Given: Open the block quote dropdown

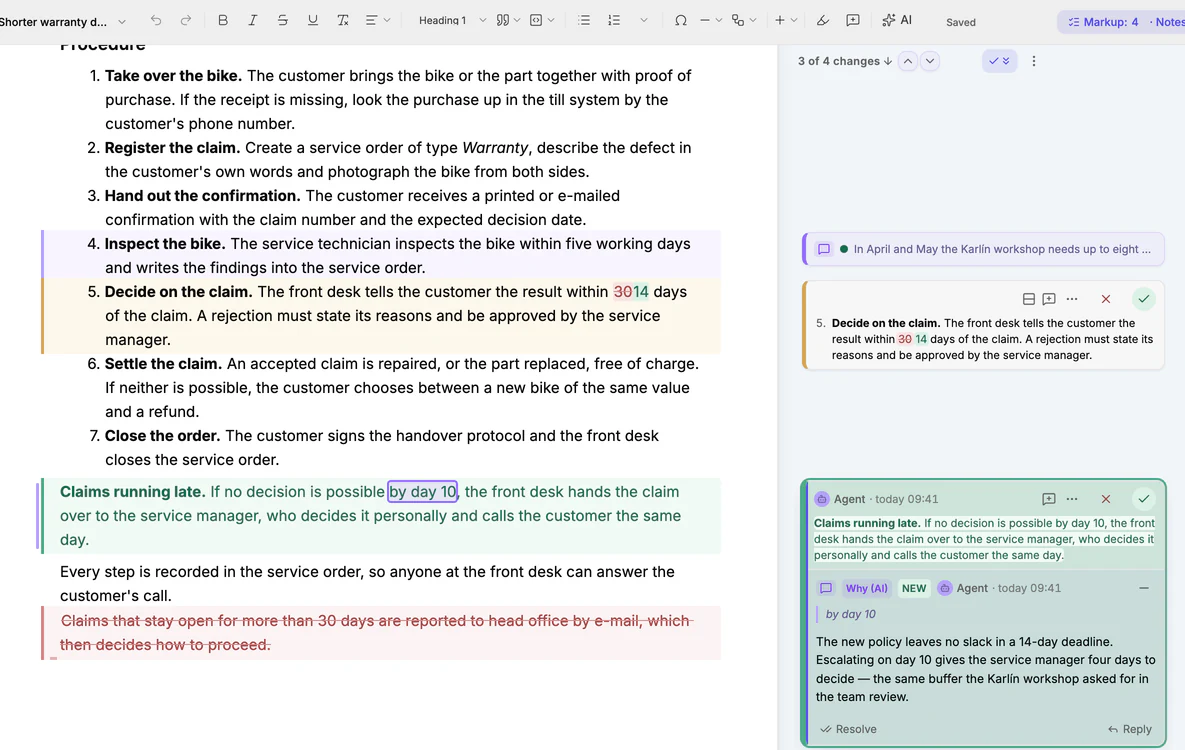Looking at the screenshot, I should (508, 20).
